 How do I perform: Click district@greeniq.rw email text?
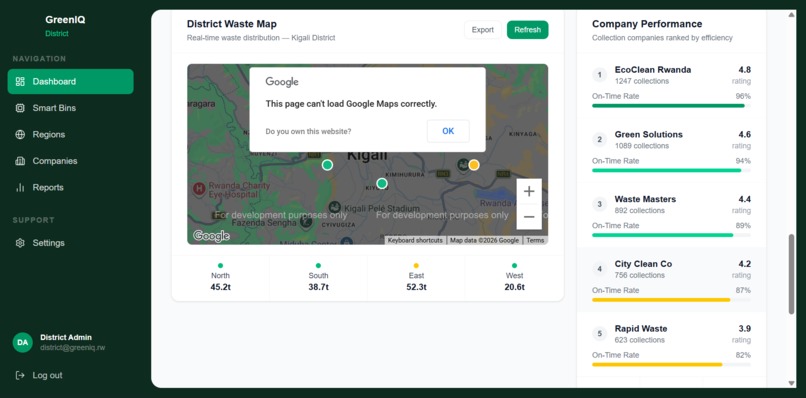72,348
